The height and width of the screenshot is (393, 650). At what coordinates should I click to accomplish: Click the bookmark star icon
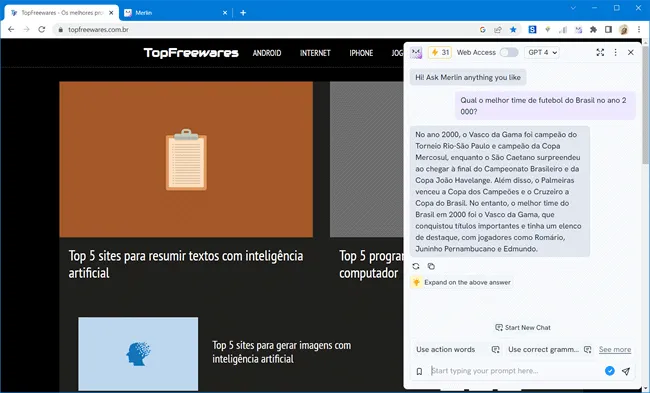coord(513,29)
